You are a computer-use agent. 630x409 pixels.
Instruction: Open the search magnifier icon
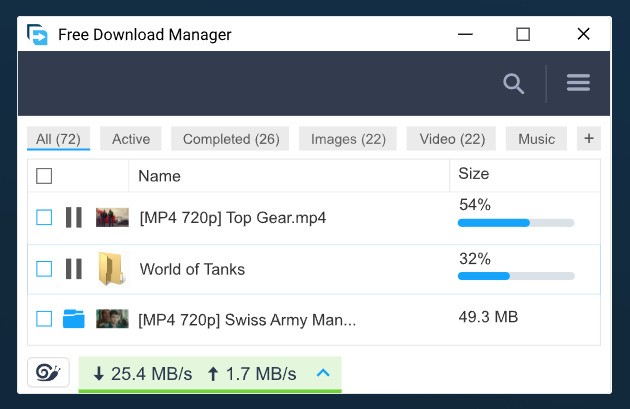click(x=514, y=84)
